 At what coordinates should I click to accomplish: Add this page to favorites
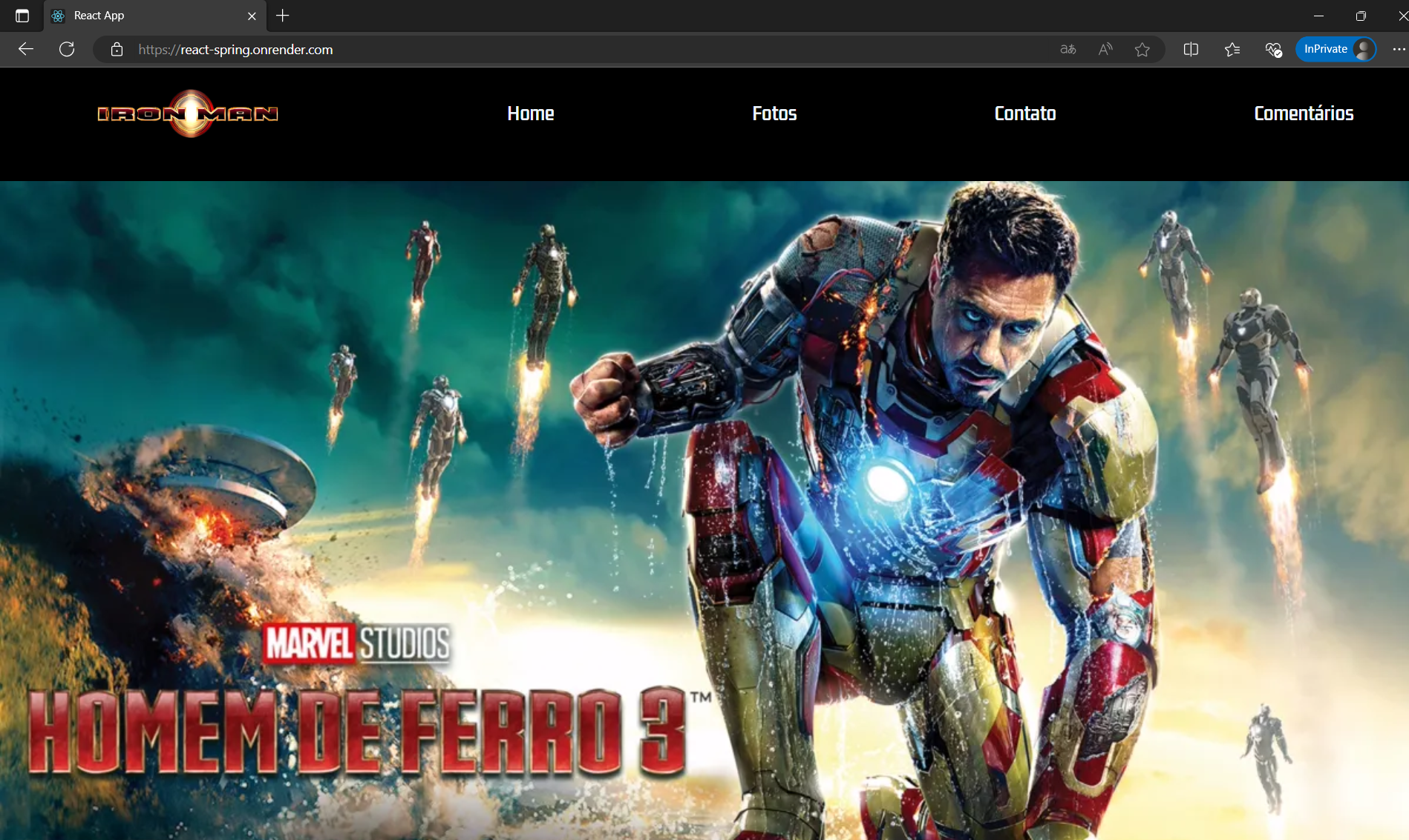pos(1142,50)
